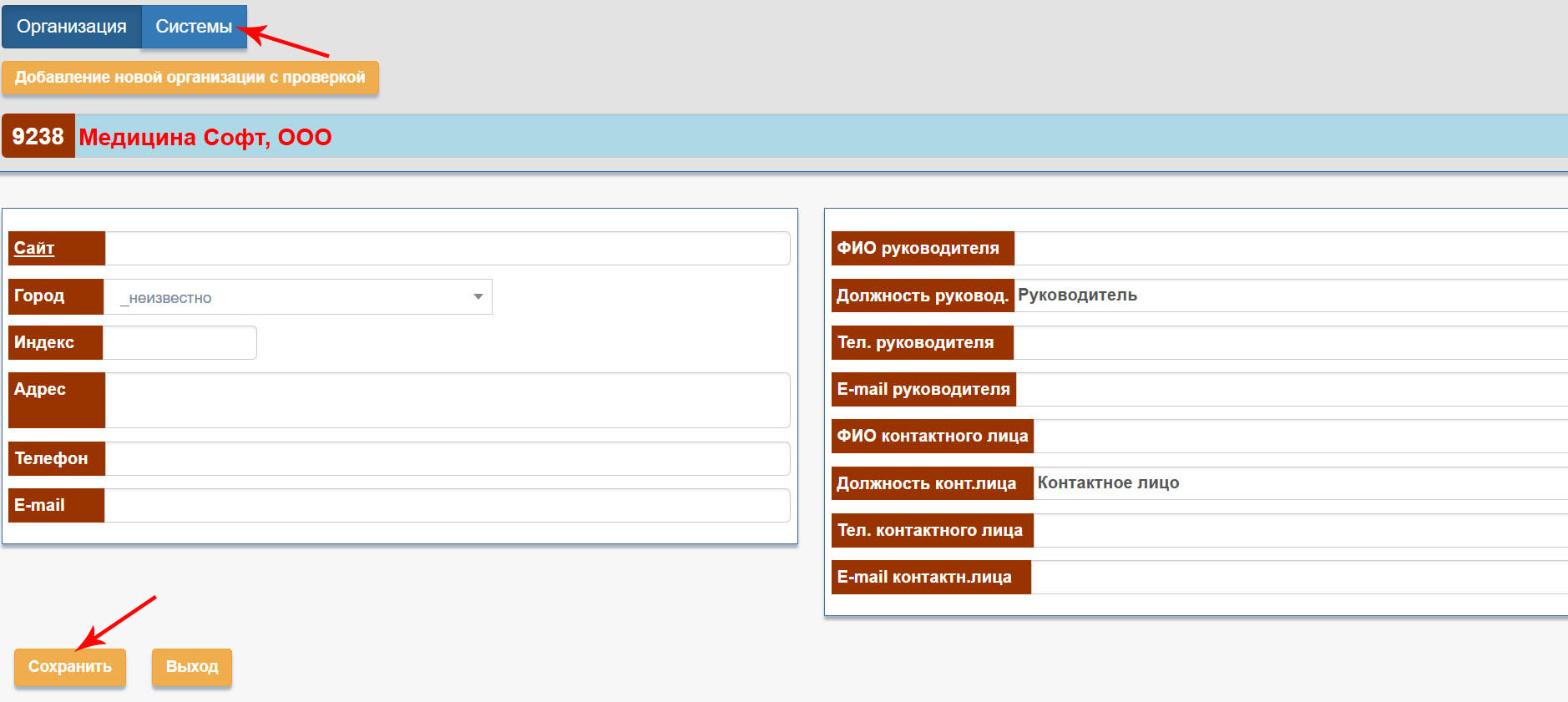Click inside the Адрес text area
Viewport: 1568px width, 702px height.
448,401
